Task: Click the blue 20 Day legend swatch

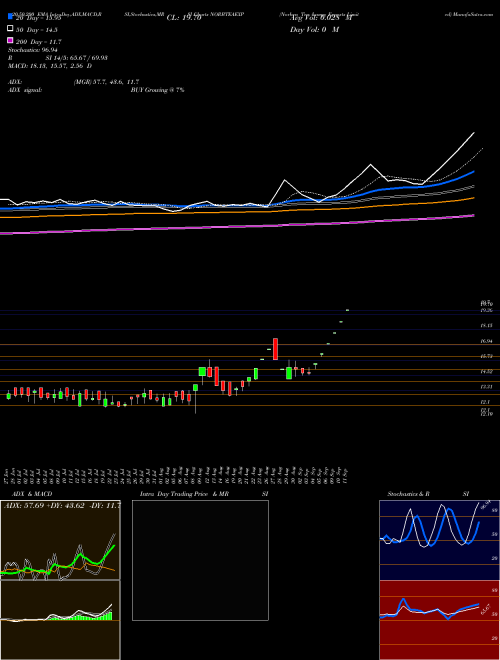Action: click(11, 17)
